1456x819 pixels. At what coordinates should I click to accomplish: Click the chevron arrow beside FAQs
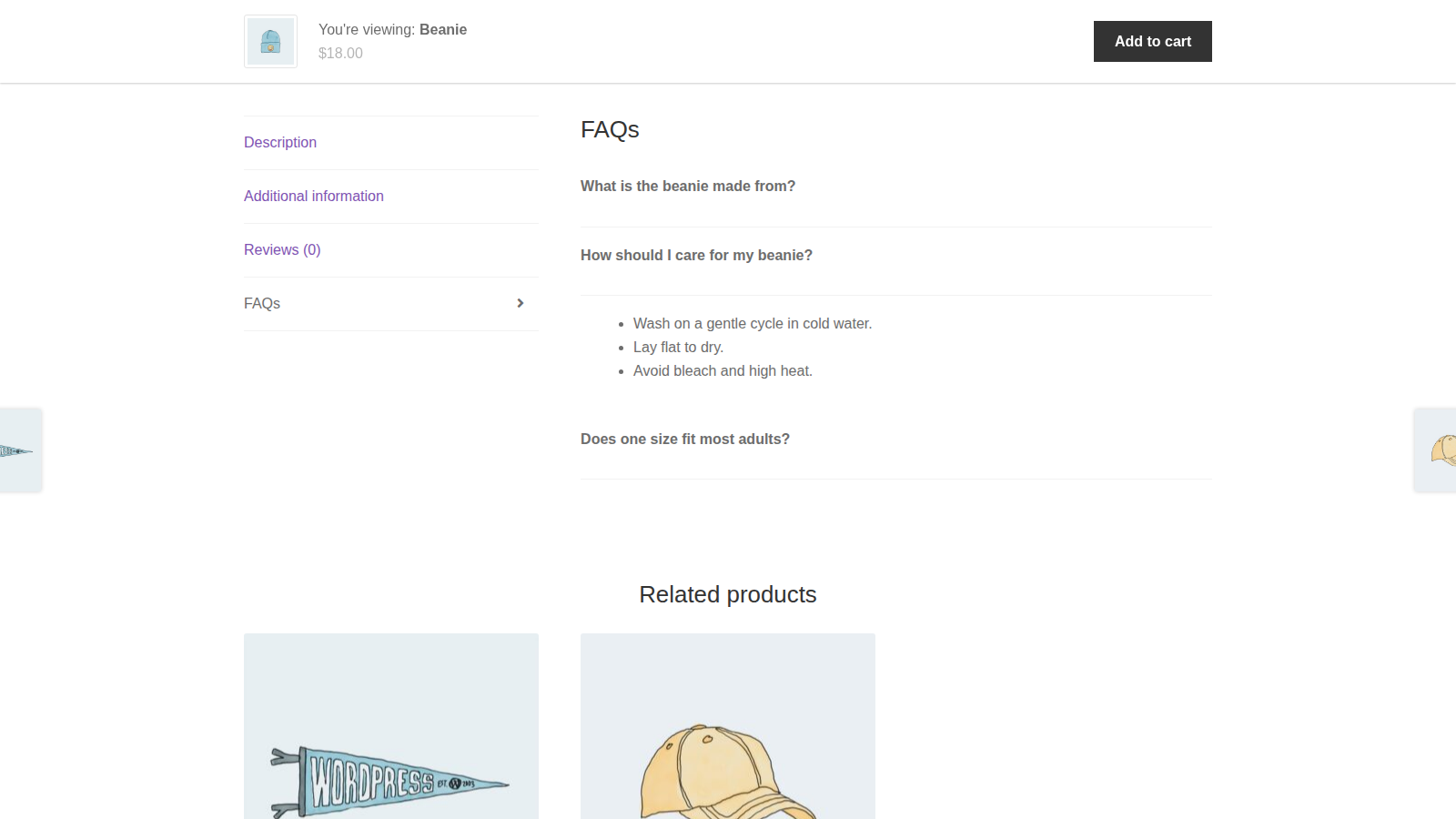pyautogui.click(x=521, y=303)
